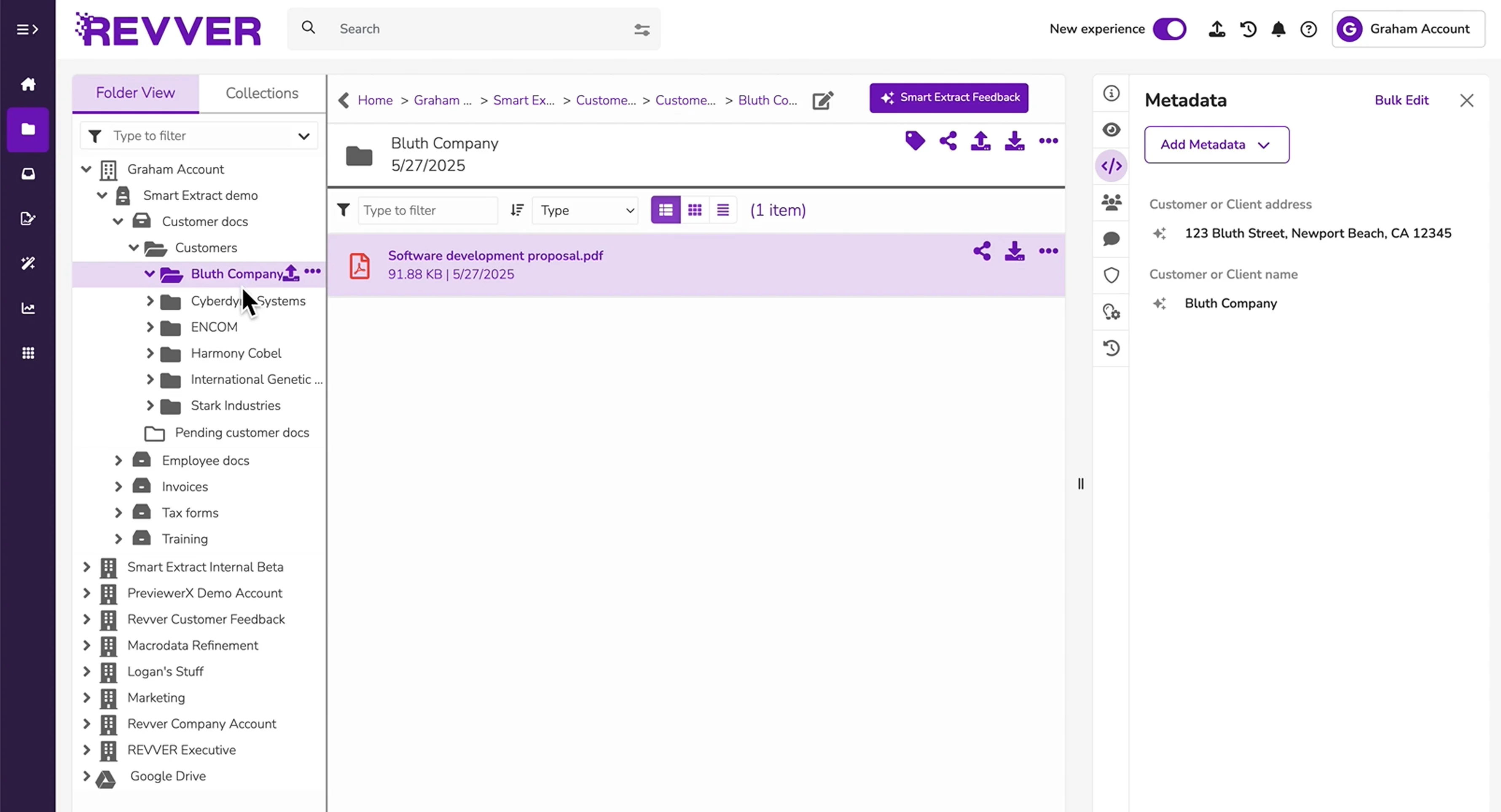The image size is (1501, 812).
Task: Switch to the Collections tab
Action: pos(262,93)
